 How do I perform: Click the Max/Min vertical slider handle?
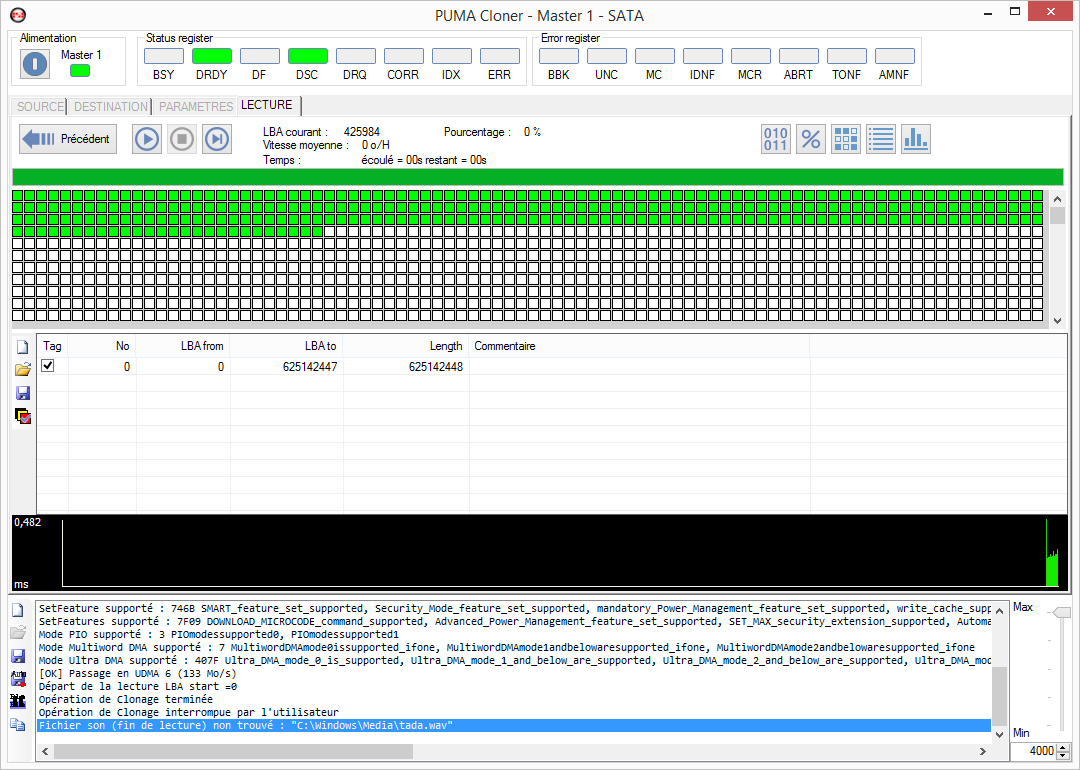coord(1063,612)
